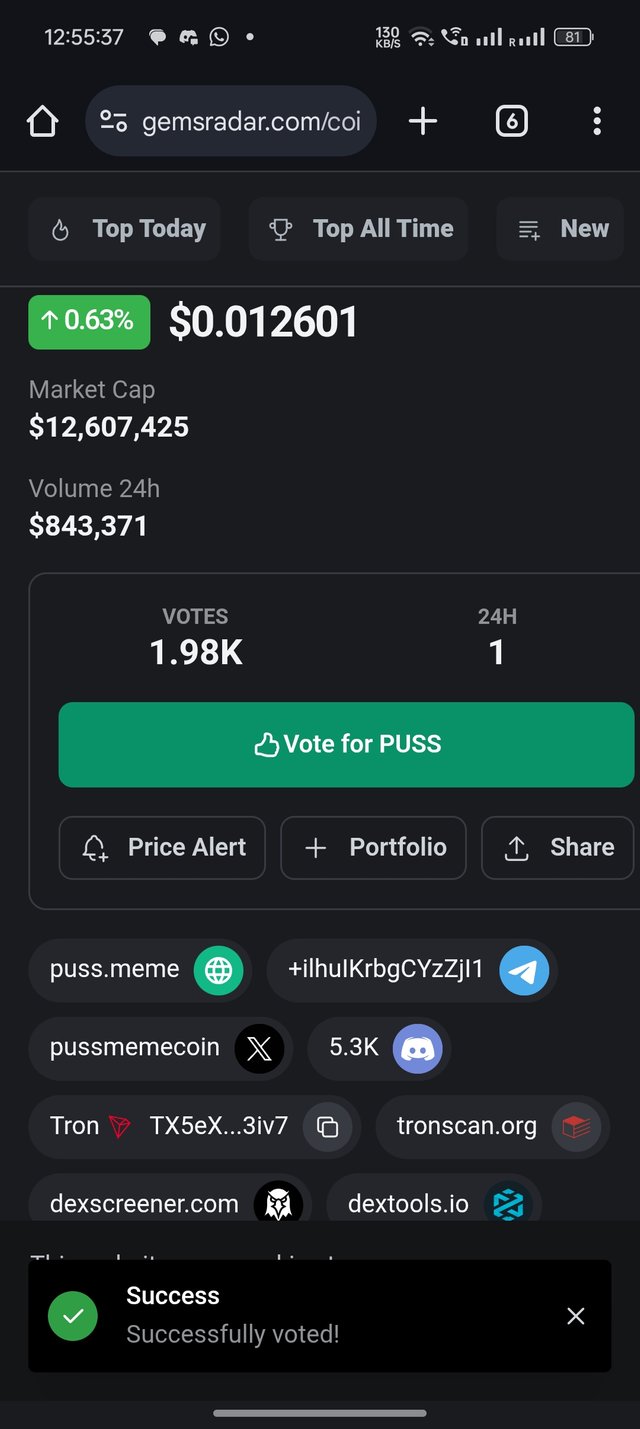This screenshot has height=1429, width=640.
Task: Tap the browser home icon
Action: click(x=43, y=122)
